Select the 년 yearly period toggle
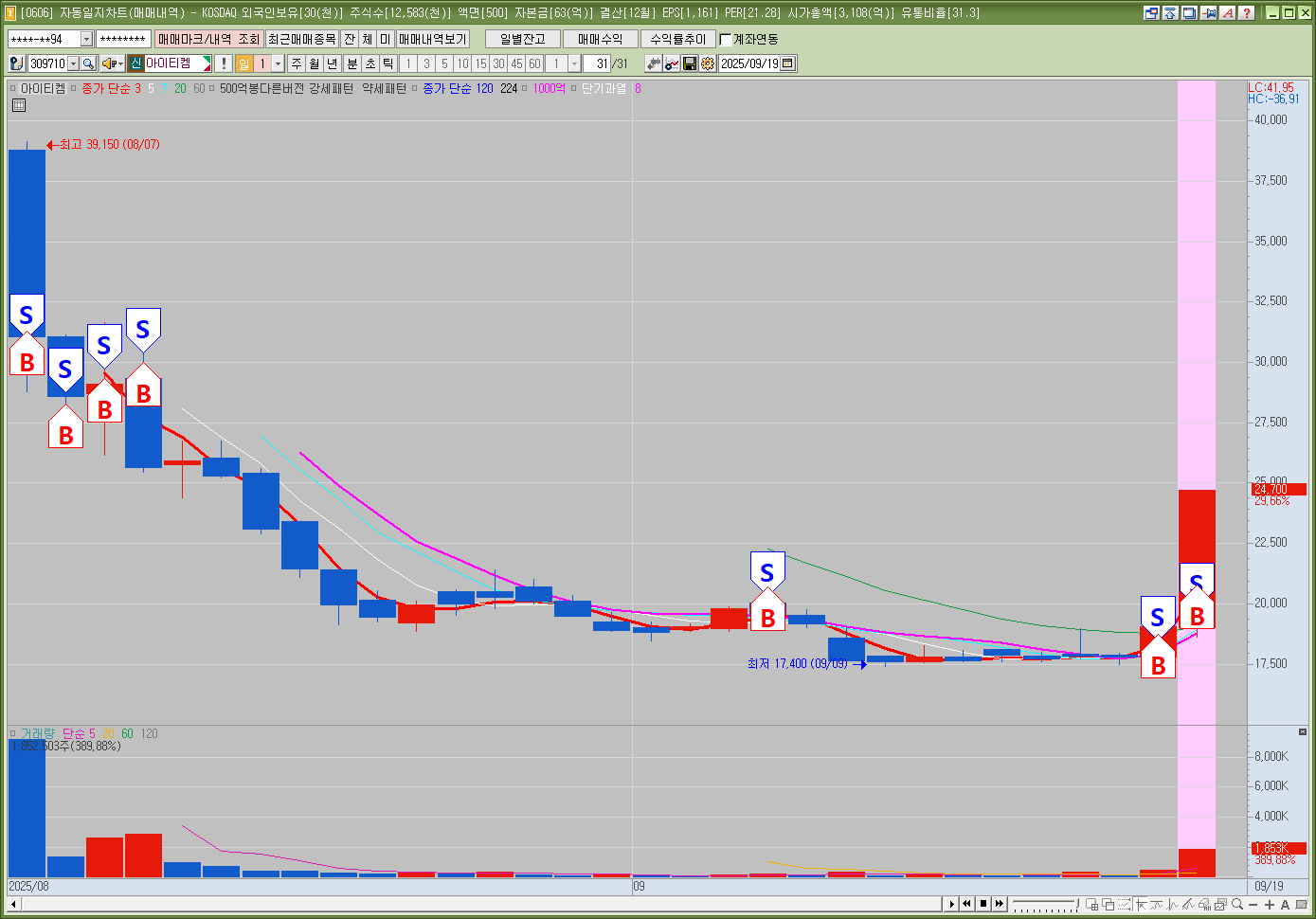The width and height of the screenshot is (1316, 919). (333, 63)
